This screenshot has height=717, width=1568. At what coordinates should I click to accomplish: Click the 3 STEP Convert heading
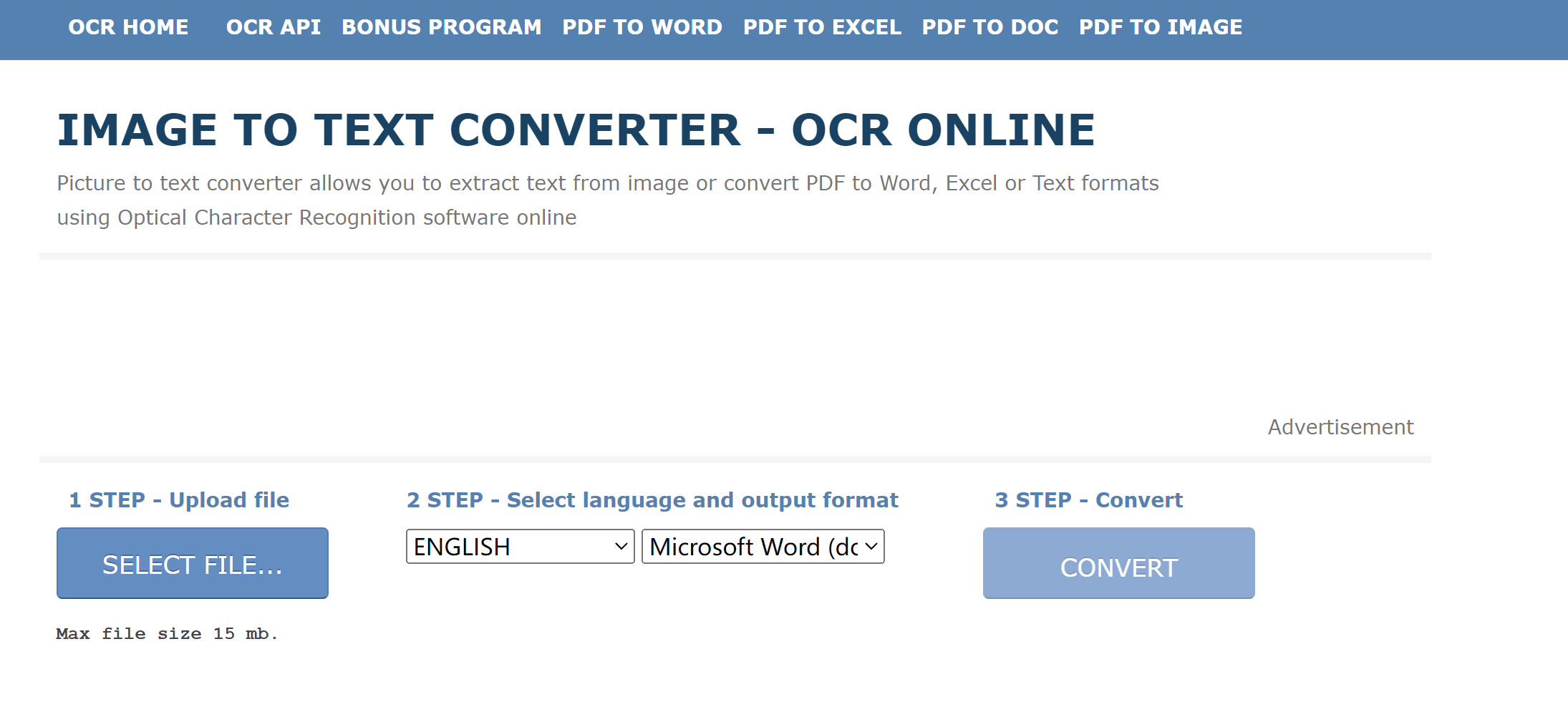pyautogui.click(x=1088, y=499)
